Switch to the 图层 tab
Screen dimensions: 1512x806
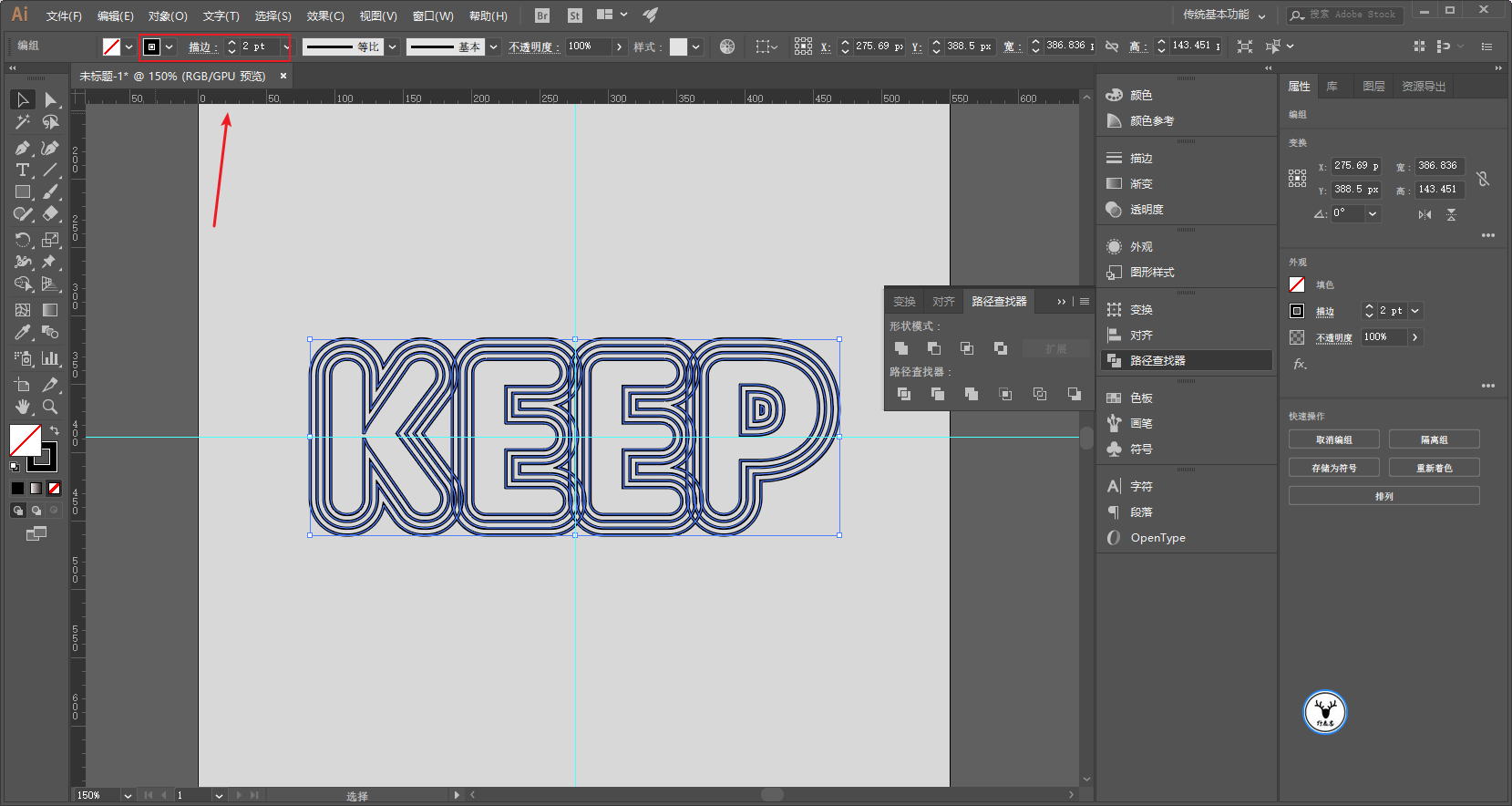pyautogui.click(x=1373, y=87)
